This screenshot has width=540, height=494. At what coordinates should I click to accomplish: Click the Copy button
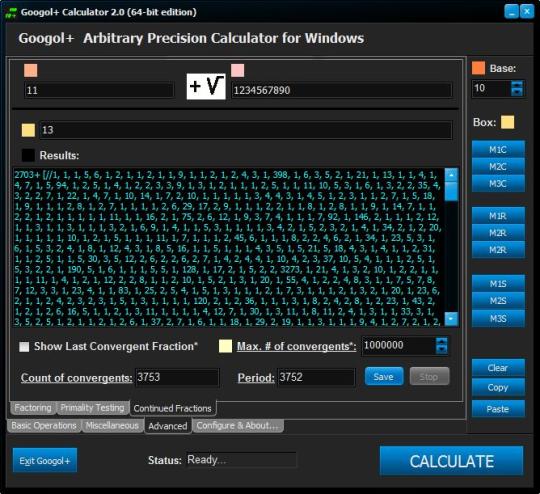pos(498,388)
